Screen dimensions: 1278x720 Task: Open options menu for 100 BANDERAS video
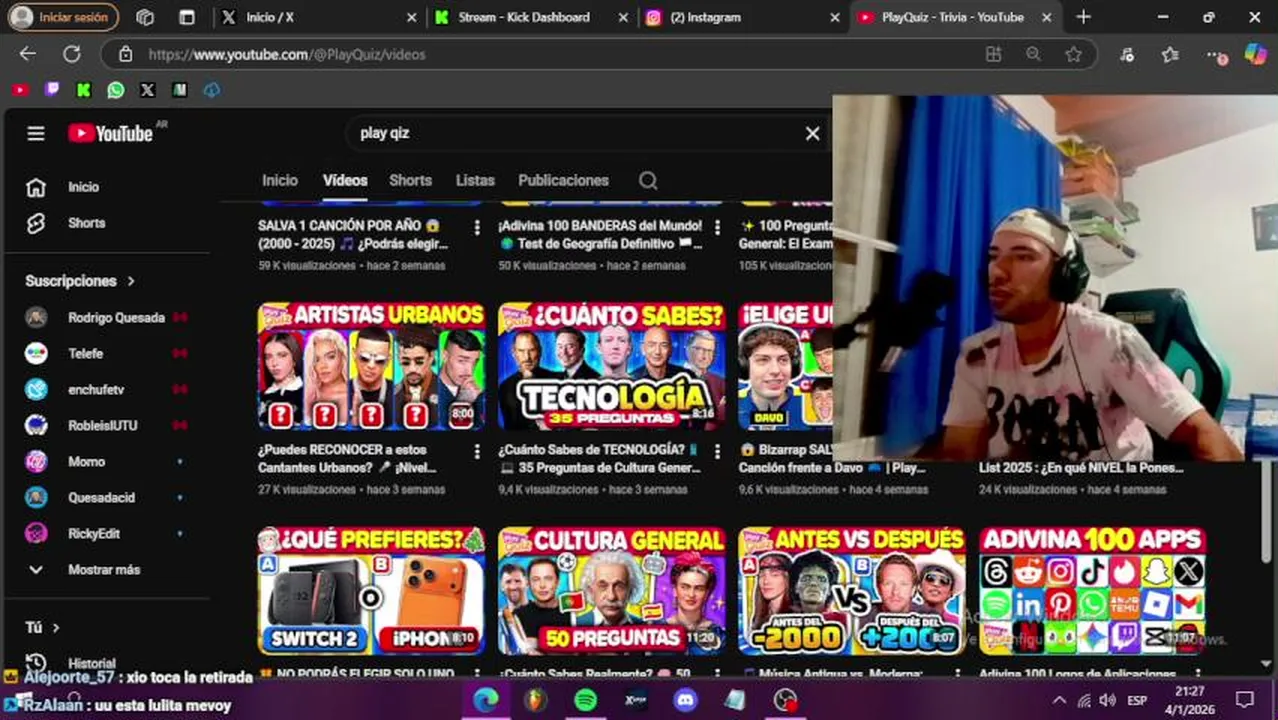tap(716, 227)
